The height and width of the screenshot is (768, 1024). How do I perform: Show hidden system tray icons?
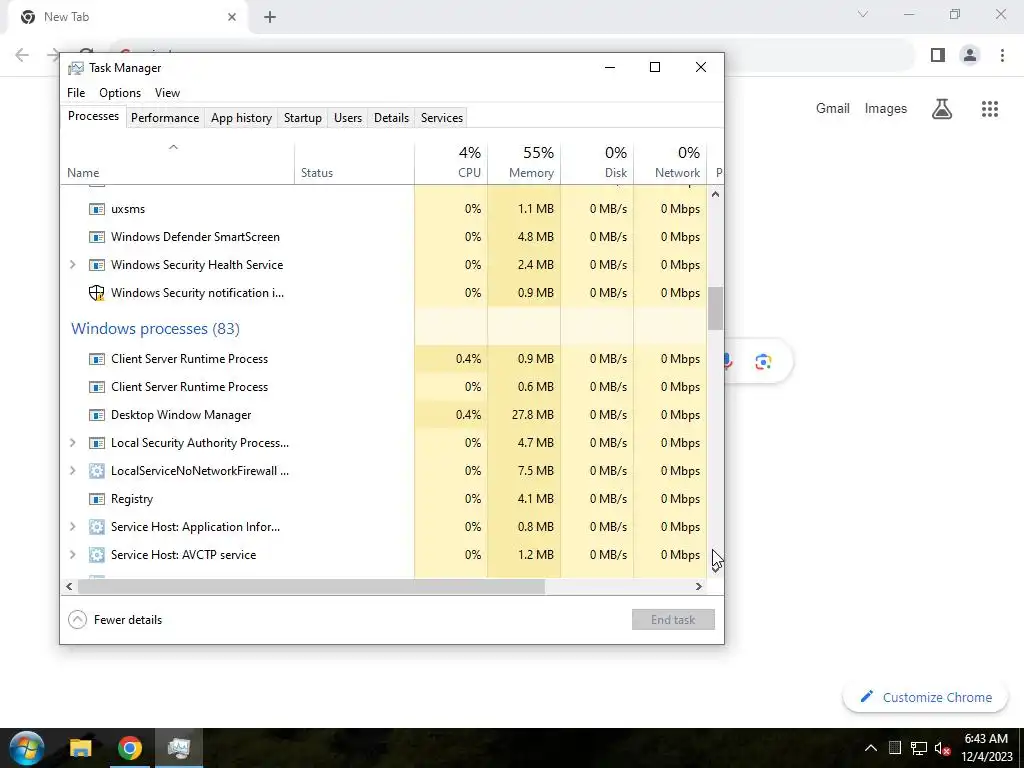point(871,748)
